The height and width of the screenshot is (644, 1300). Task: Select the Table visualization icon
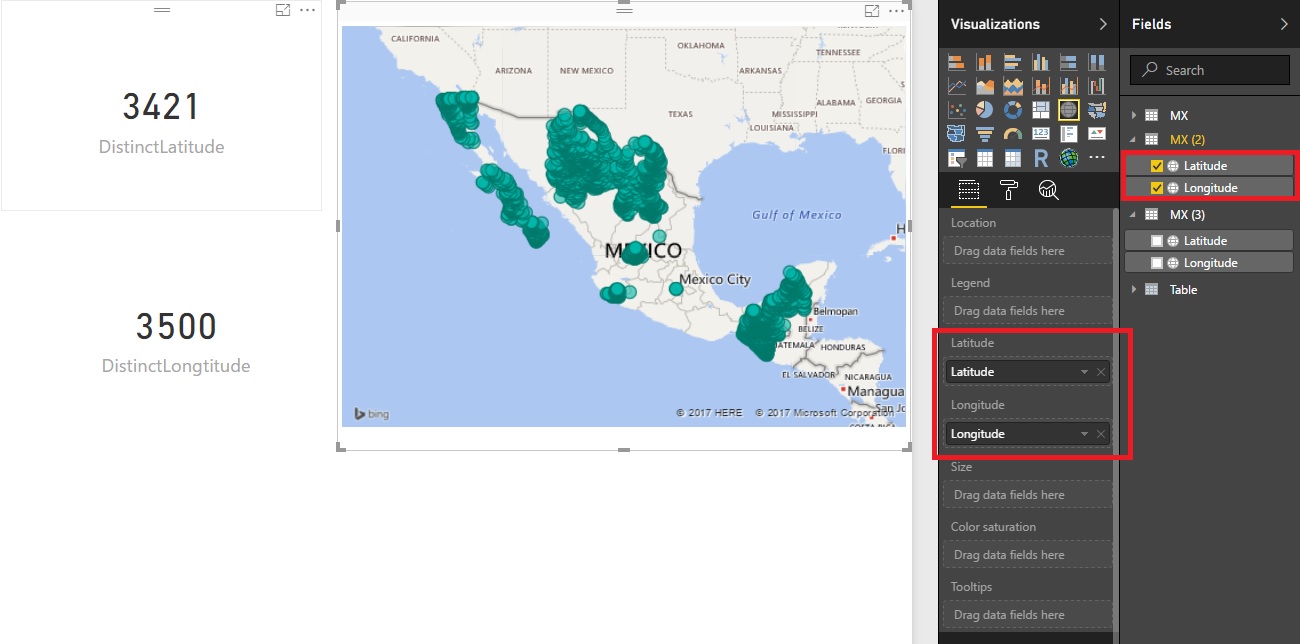(985, 158)
